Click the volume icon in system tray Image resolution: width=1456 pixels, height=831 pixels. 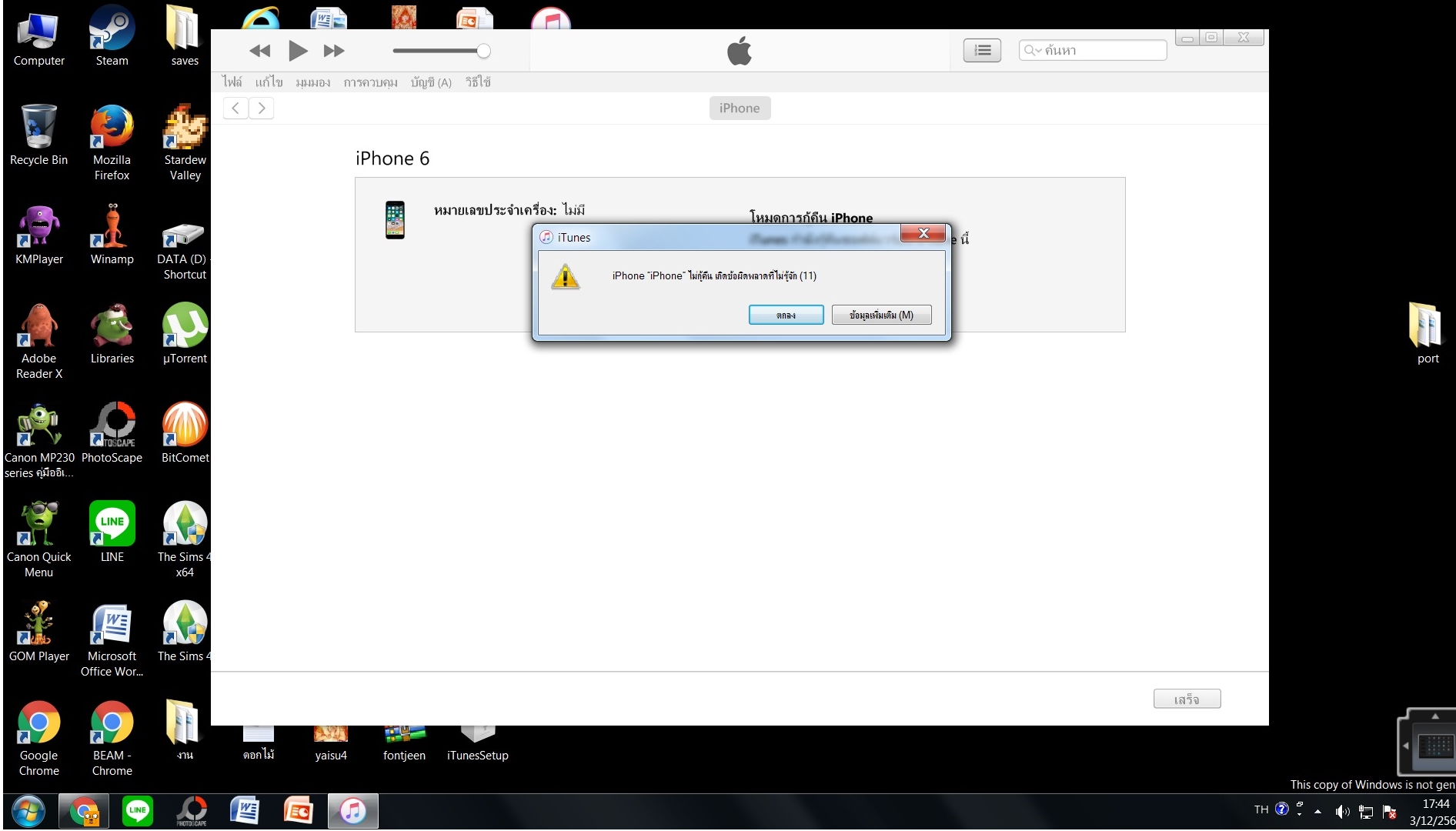(x=1342, y=811)
